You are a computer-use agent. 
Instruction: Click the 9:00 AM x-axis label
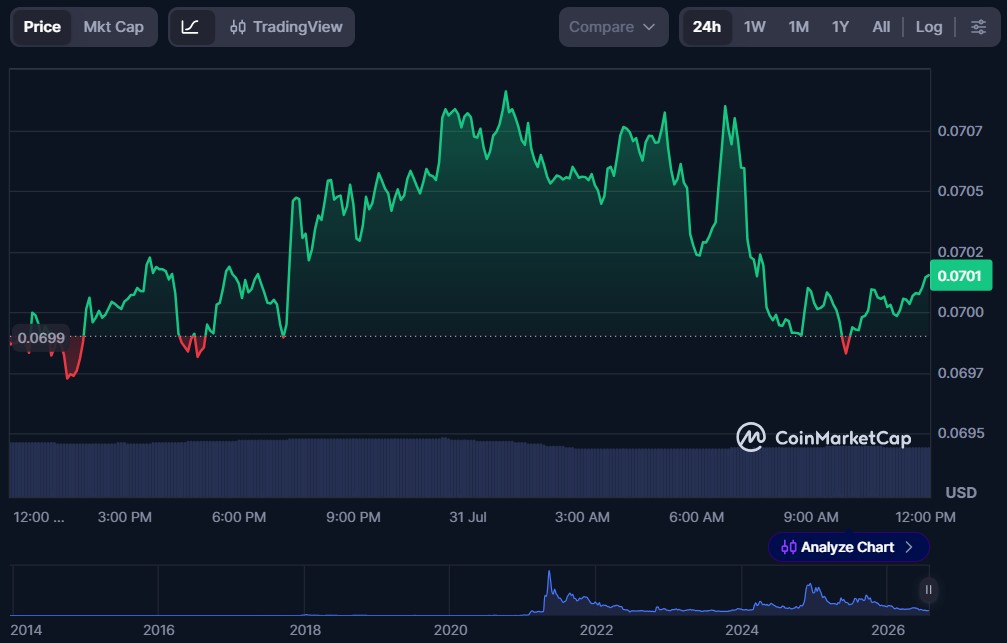pyautogui.click(x=810, y=517)
